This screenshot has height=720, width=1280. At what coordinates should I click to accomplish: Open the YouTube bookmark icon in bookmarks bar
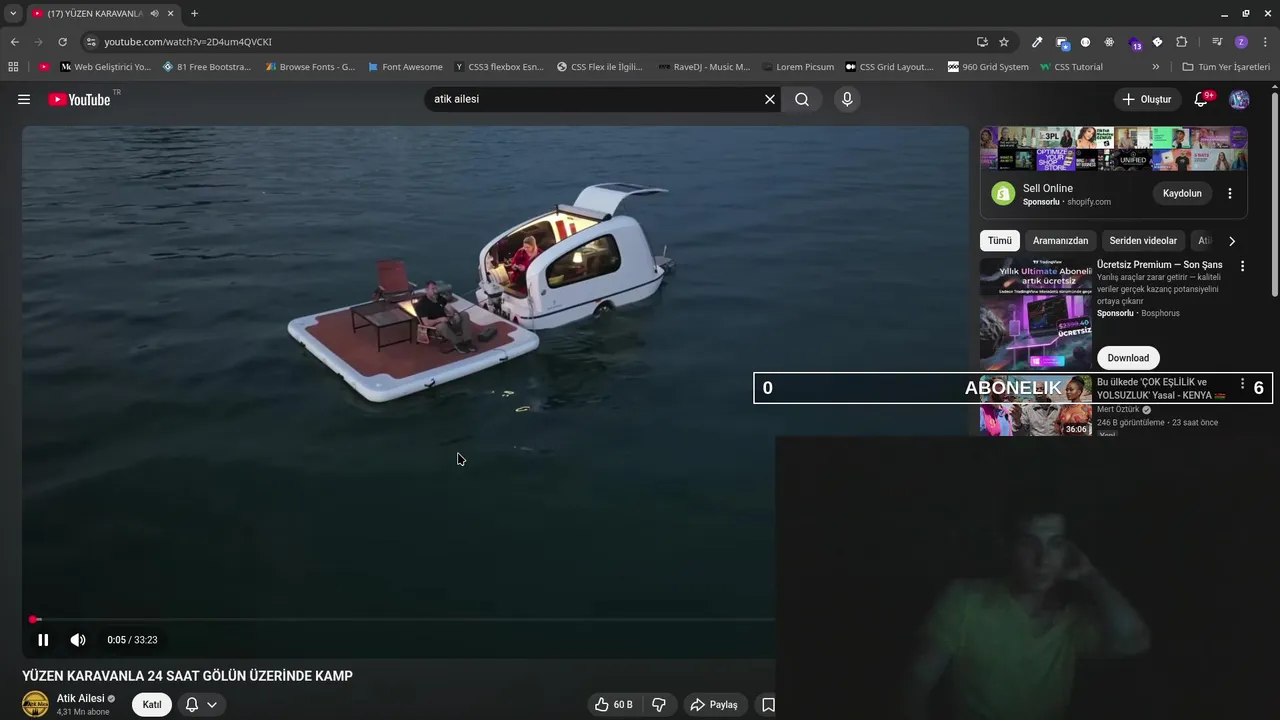coord(44,67)
